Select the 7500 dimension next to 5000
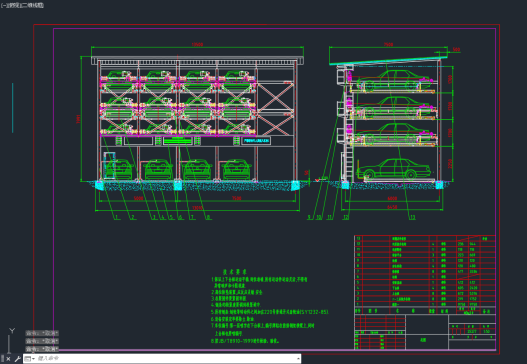The height and width of the screenshot is (364, 527). (237, 198)
